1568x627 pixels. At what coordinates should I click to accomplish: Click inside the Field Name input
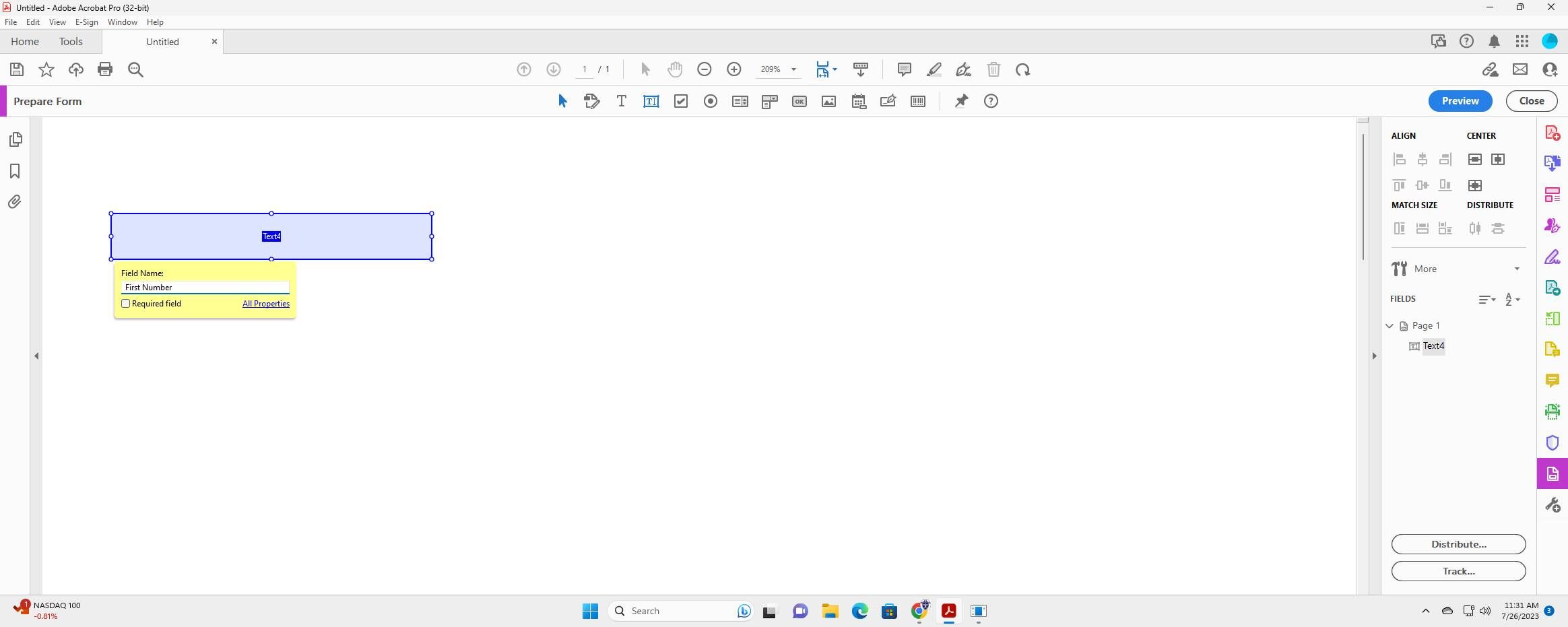[x=204, y=288]
